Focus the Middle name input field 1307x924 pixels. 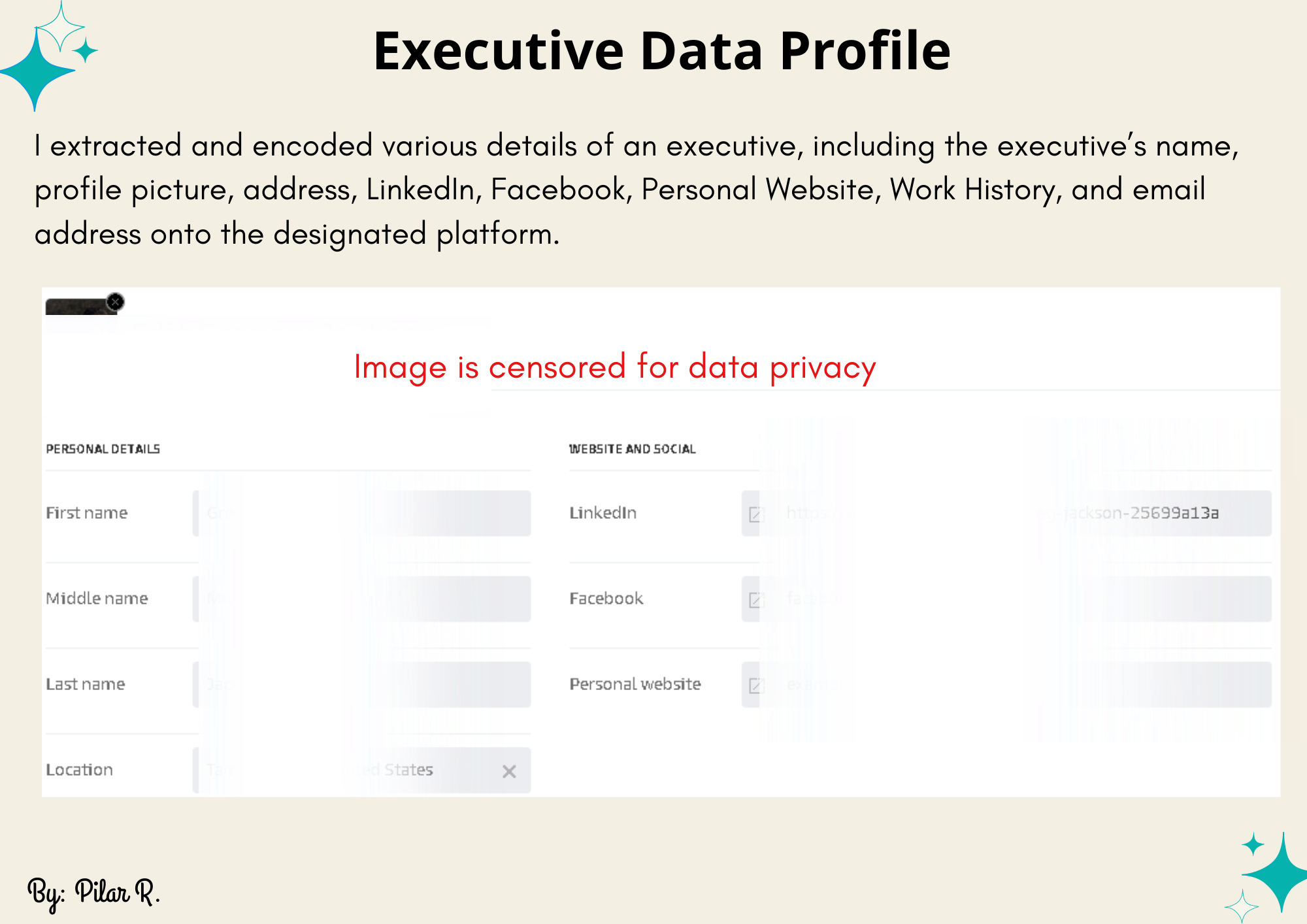(x=363, y=599)
